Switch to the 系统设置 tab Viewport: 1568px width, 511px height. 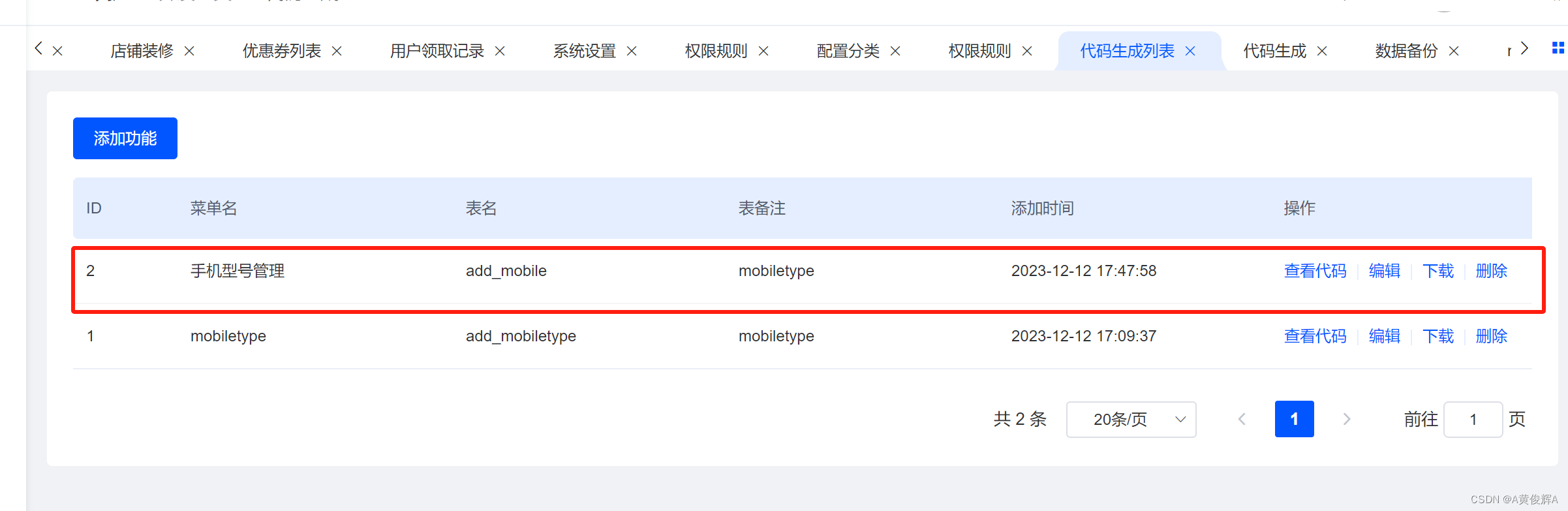585,51
